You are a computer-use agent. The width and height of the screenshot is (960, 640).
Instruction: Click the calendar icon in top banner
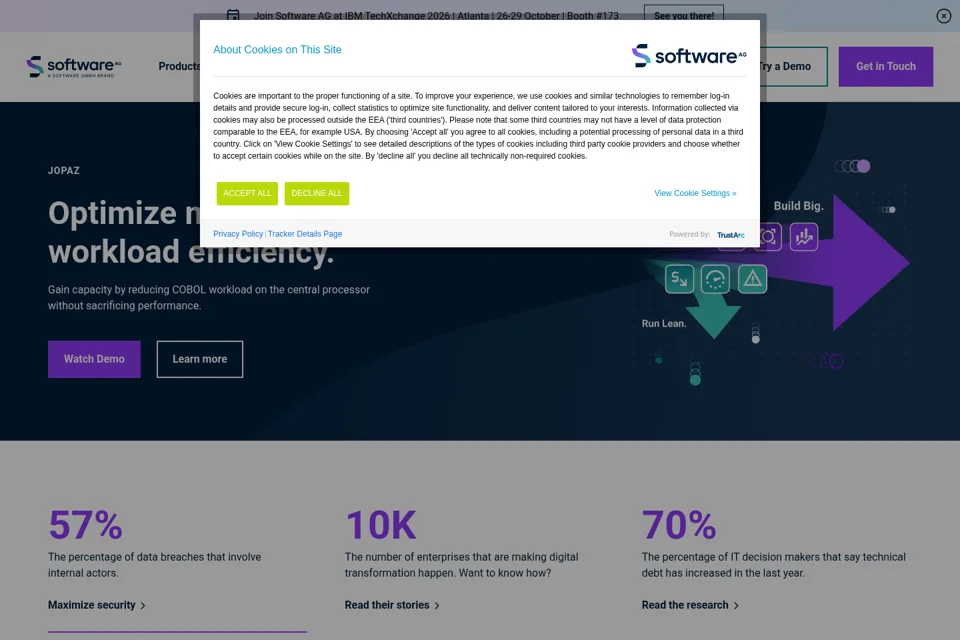pyautogui.click(x=233, y=15)
